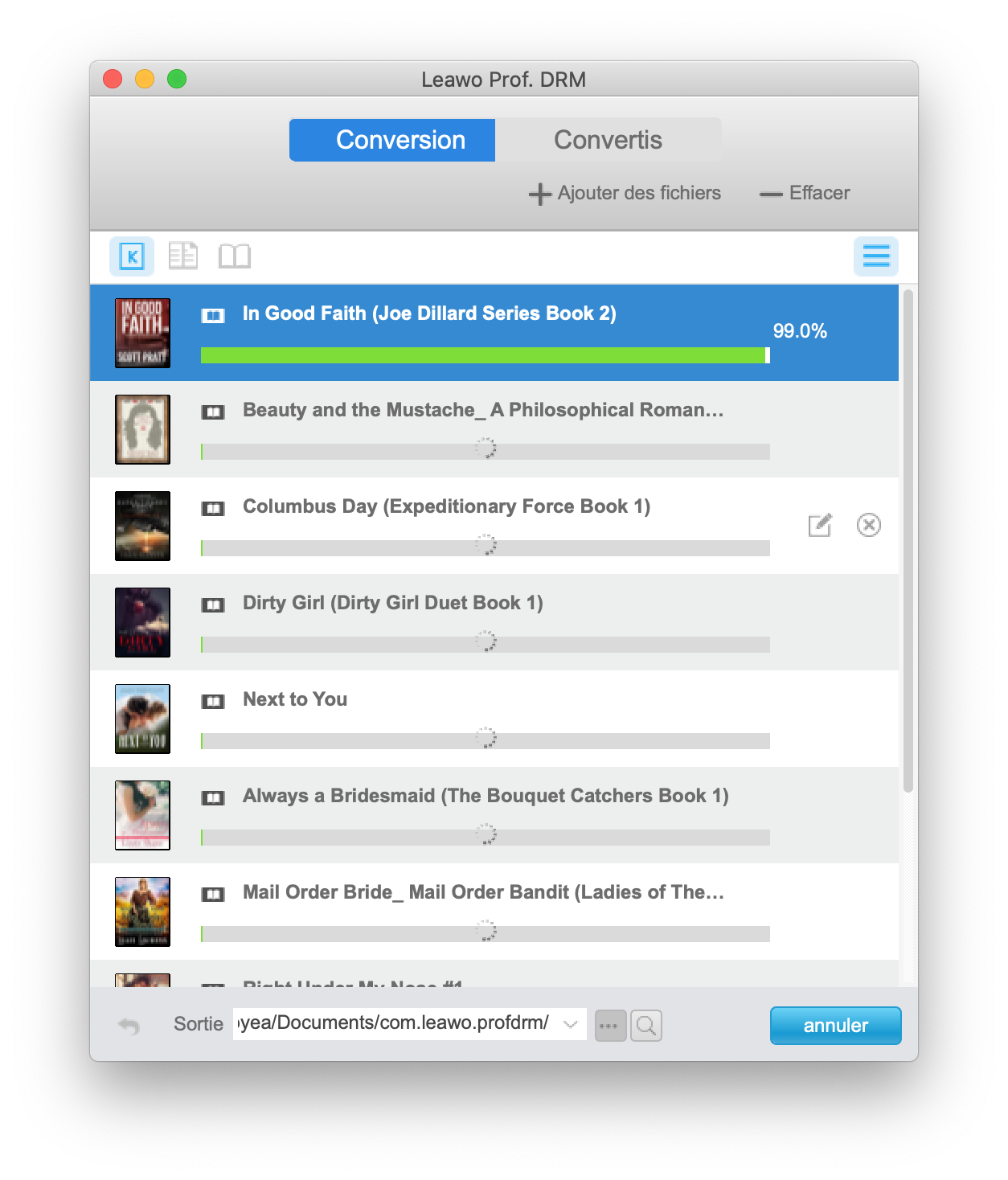
Task: Click the back arrow icon near Sortie
Action: (x=129, y=1026)
